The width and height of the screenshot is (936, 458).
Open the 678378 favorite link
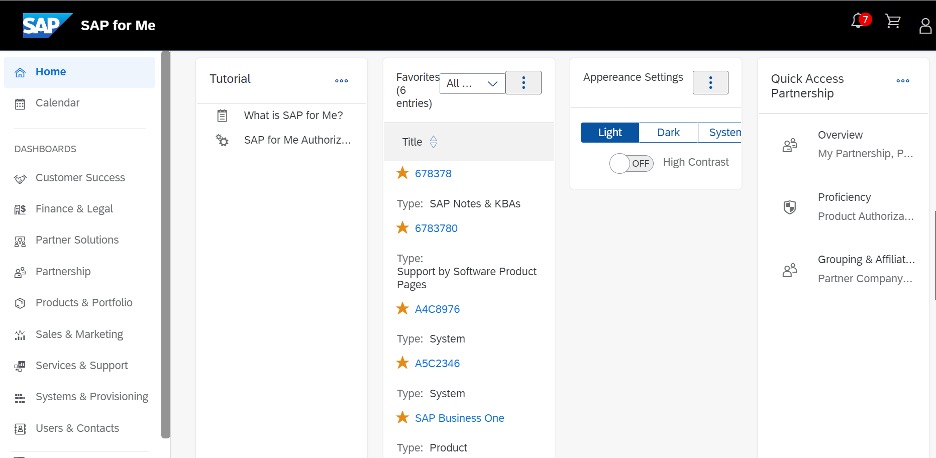click(433, 174)
